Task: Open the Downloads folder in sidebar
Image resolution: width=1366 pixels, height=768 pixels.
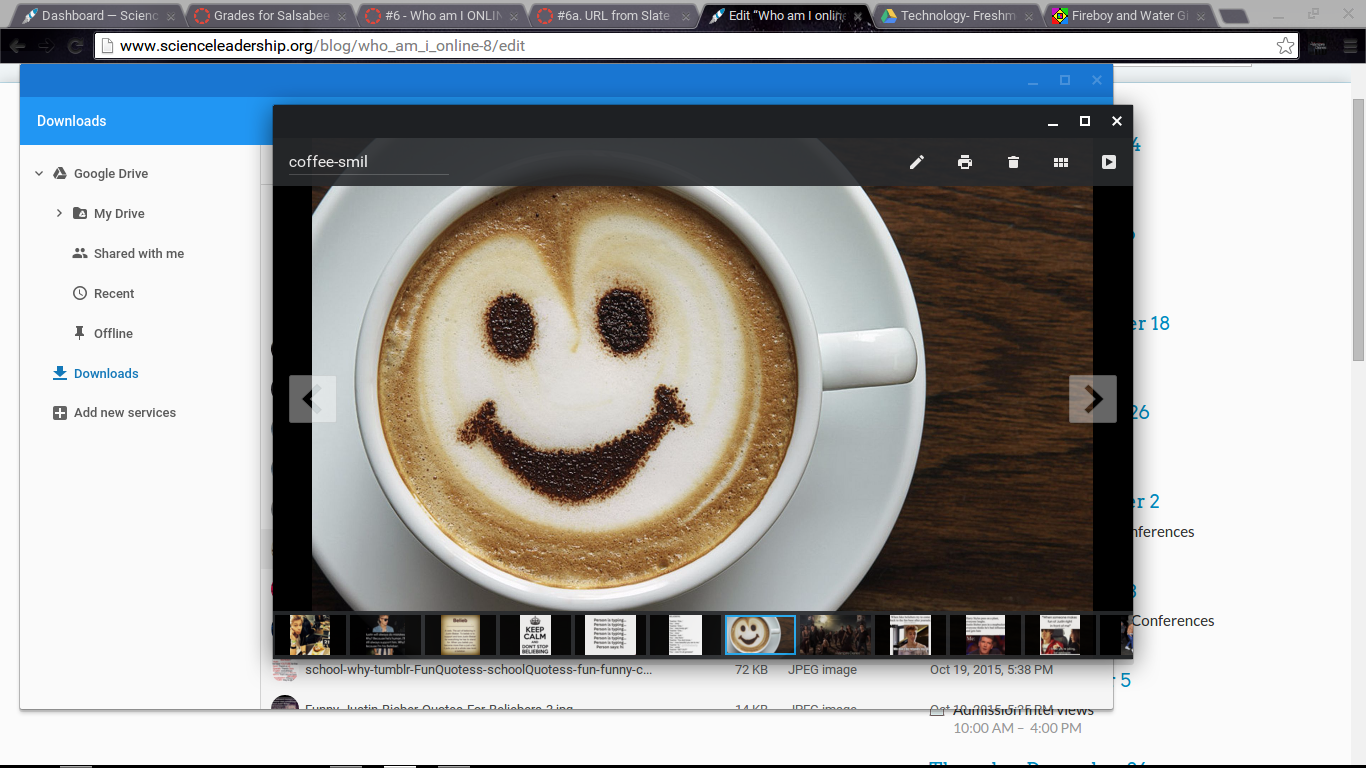Action: tap(106, 374)
